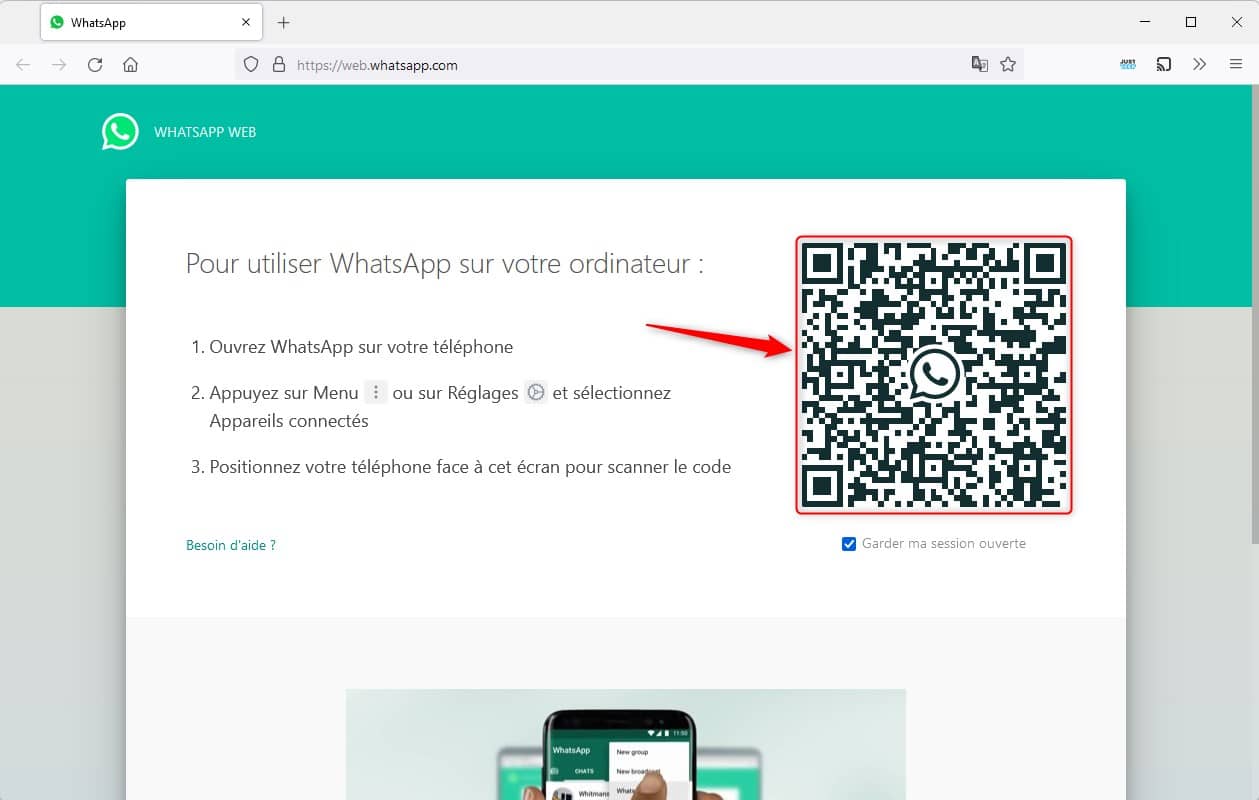This screenshot has height=800, width=1259.
Task: Open the extension icon beside the cast button
Action: [1128, 64]
